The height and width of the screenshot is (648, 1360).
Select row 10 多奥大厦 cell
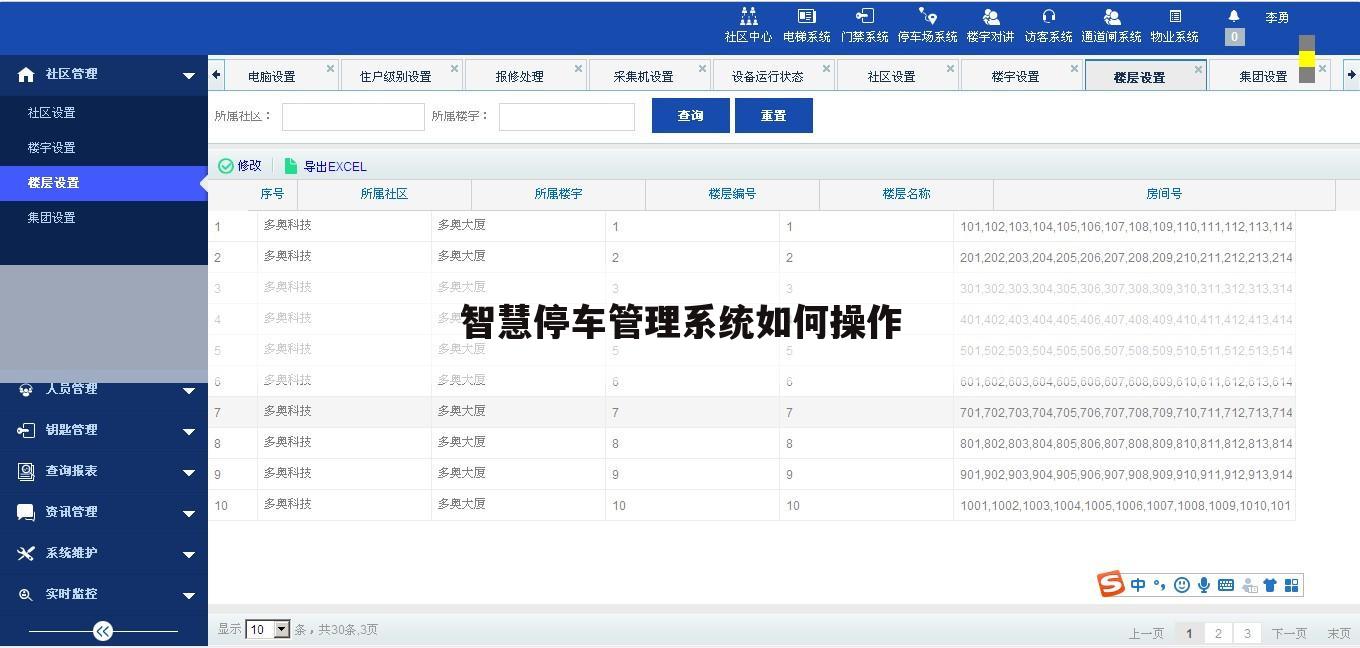point(518,505)
